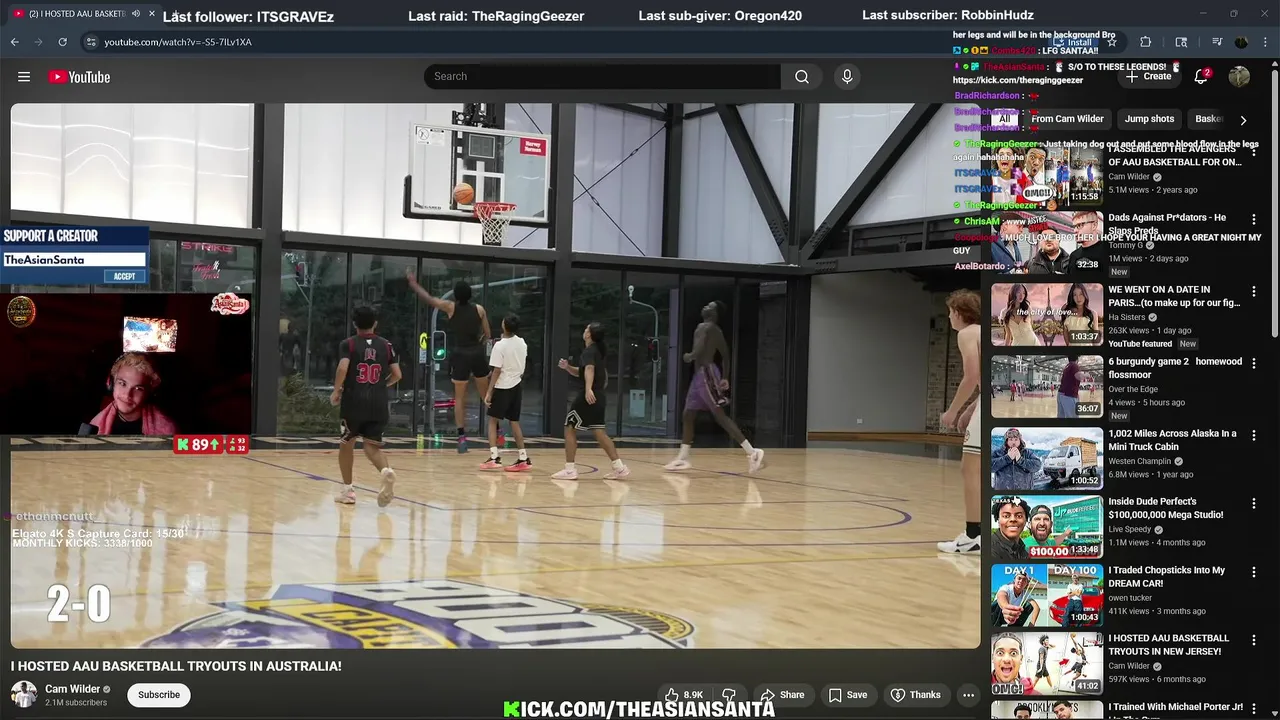Close the I HOSTED AAU BASKETB browser tab
This screenshot has height=720, width=1280.
tap(152, 14)
